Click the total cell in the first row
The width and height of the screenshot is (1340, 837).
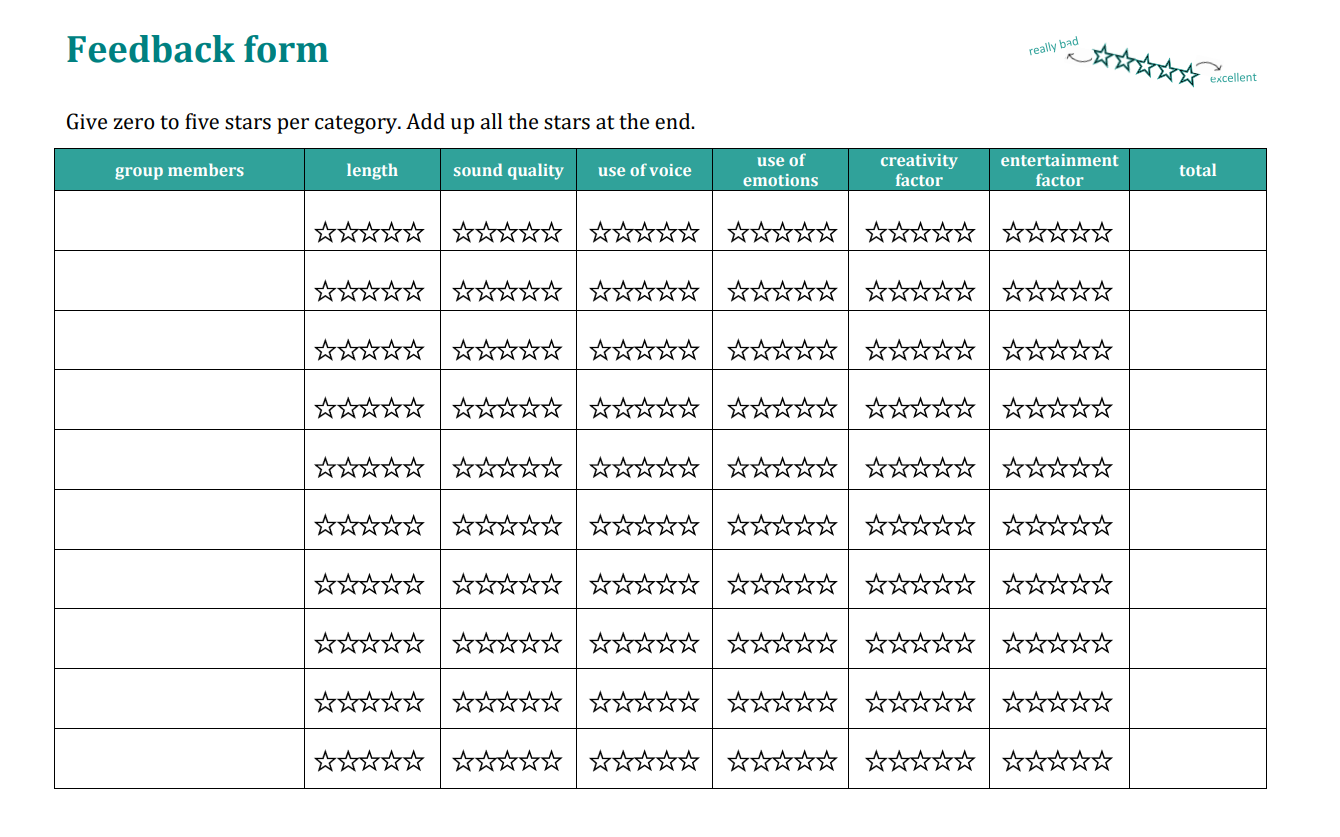tap(1197, 221)
